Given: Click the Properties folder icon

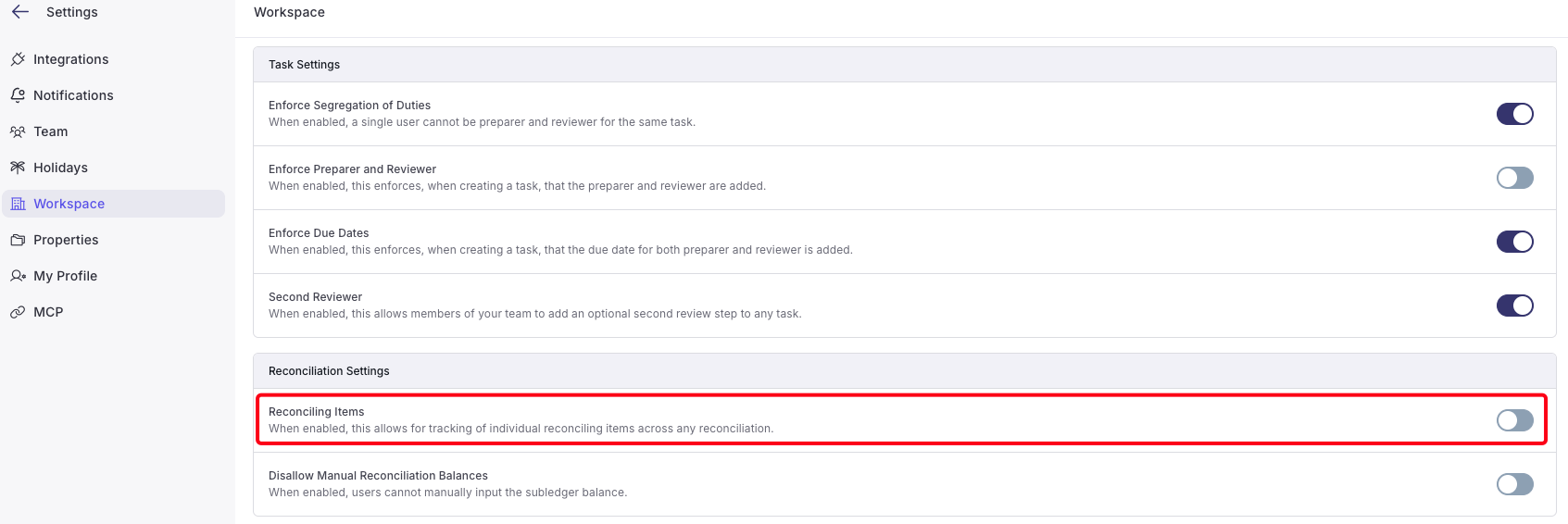Looking at the screenshot, I should 18,240.
